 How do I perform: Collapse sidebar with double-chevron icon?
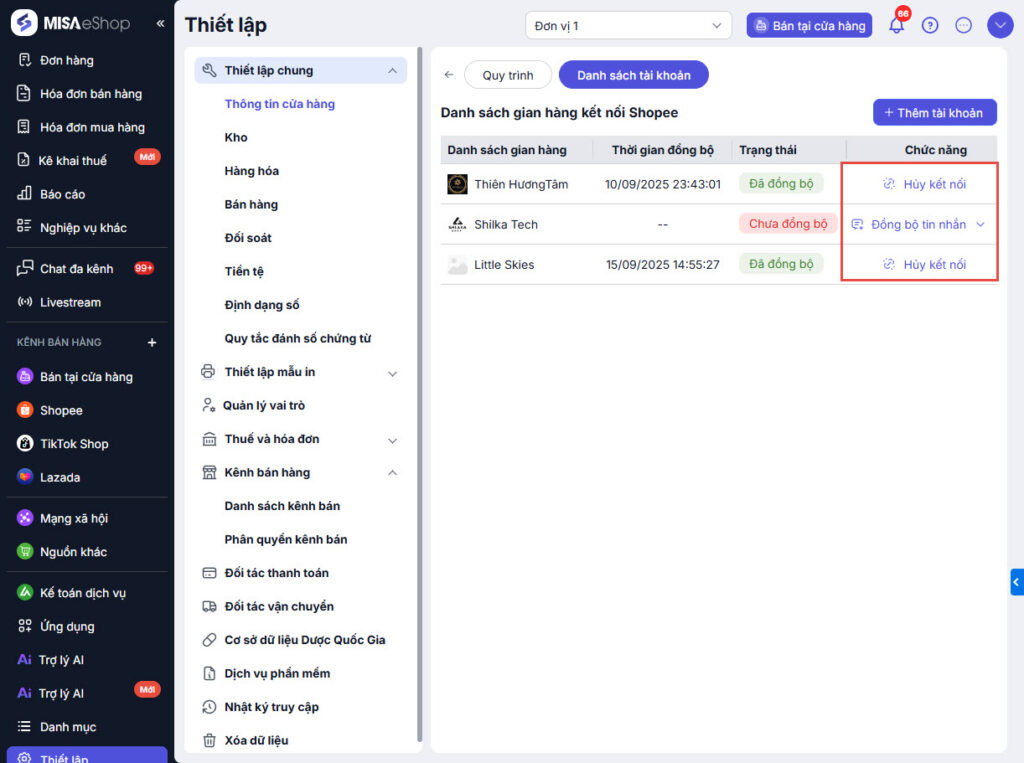pos(161,23)
